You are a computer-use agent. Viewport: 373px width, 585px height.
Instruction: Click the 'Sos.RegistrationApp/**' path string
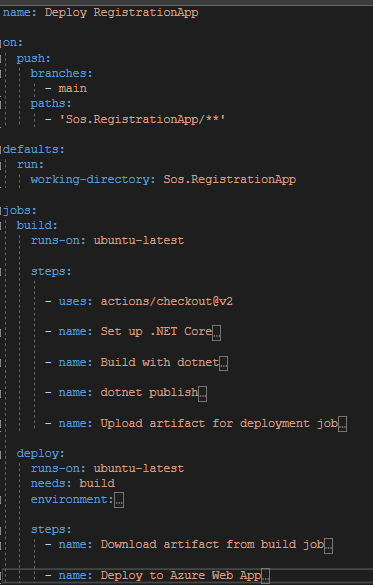142,119
